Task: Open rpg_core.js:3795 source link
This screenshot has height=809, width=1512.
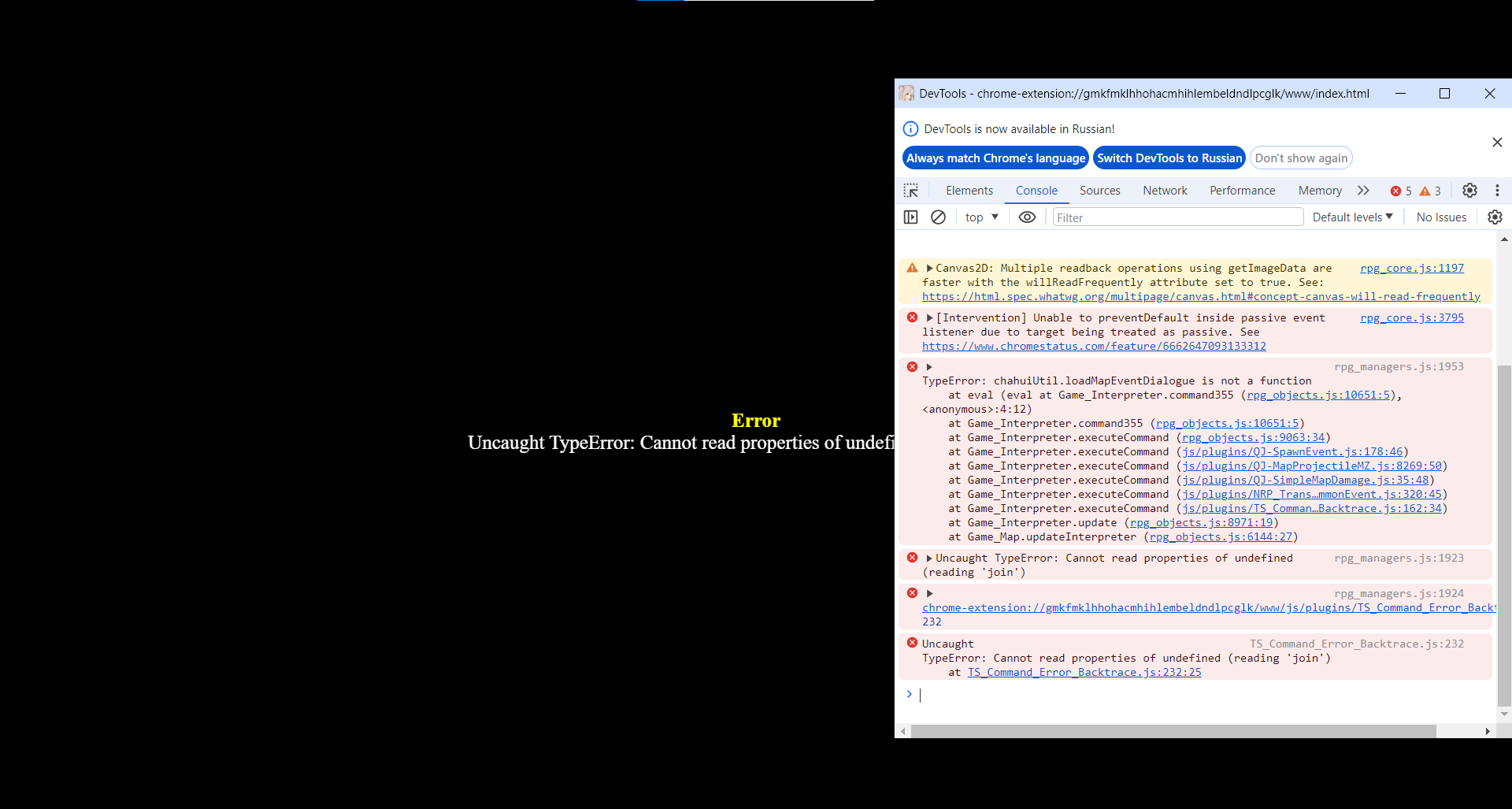Action: click(x=1412, y=318)
